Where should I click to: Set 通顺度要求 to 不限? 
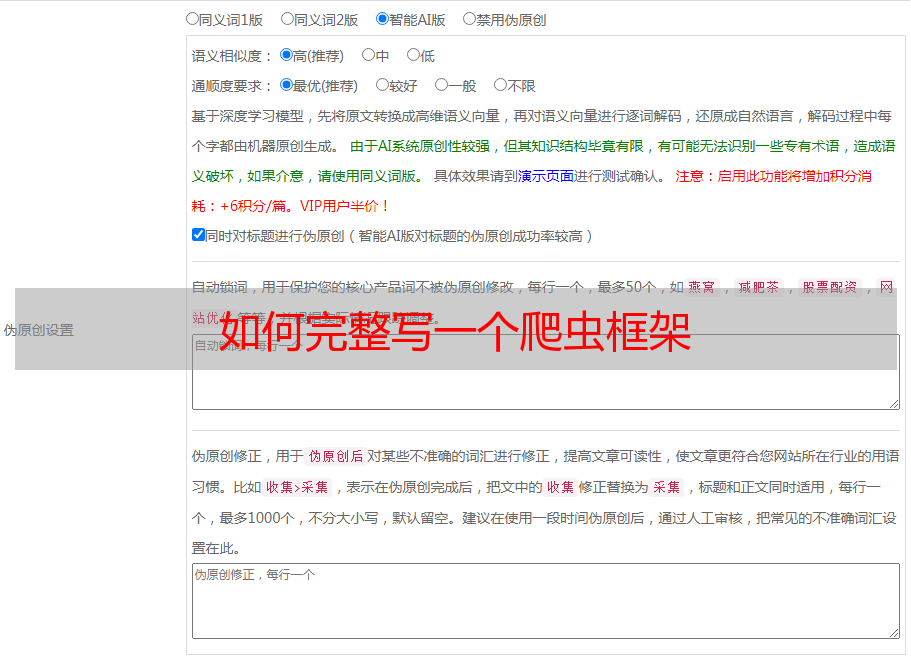click(x=500, y=85)
